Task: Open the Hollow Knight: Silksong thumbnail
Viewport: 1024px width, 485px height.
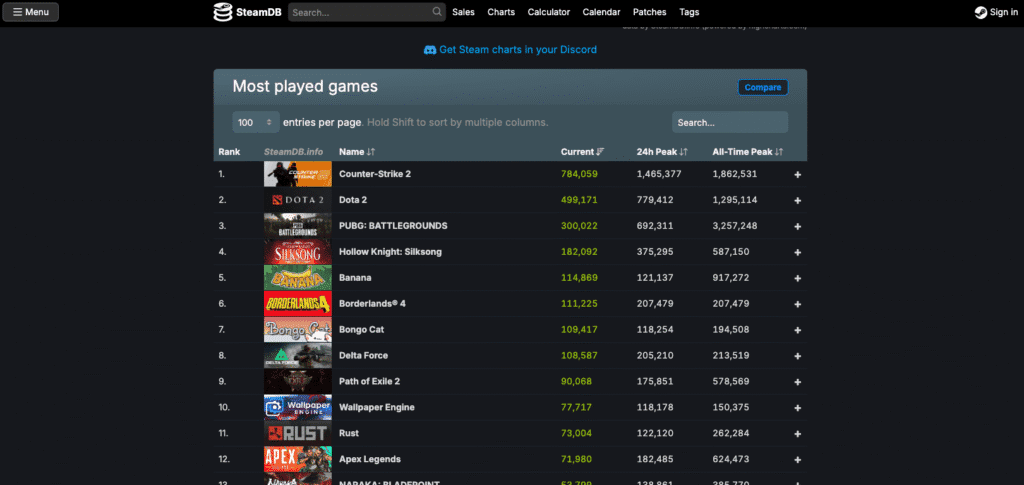Action: (298, 251)
